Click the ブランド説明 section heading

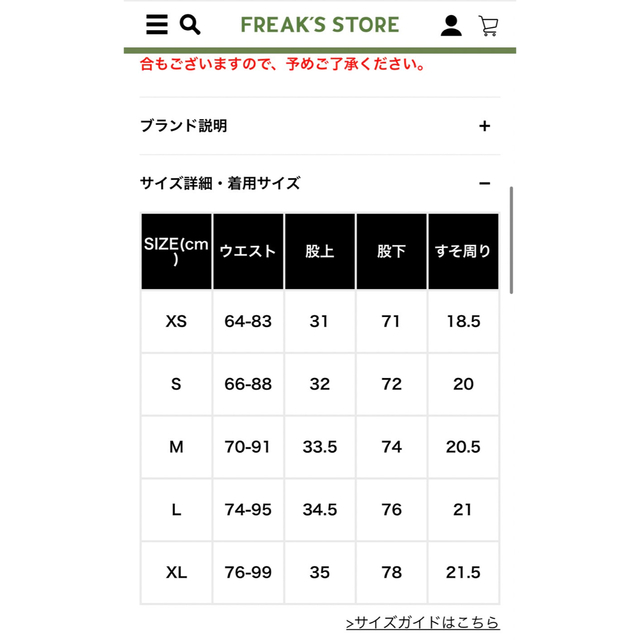[184, 126]
